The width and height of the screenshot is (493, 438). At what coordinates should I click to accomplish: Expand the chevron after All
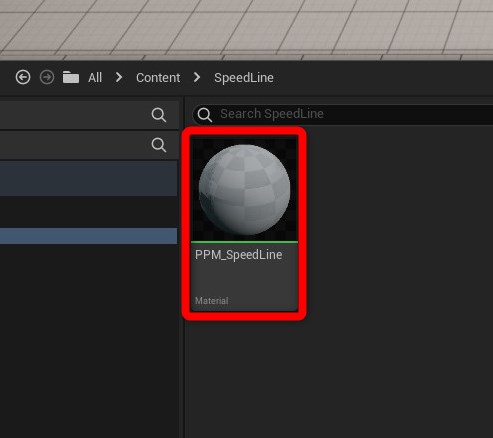pyautogui.click(x=119, y=77)
